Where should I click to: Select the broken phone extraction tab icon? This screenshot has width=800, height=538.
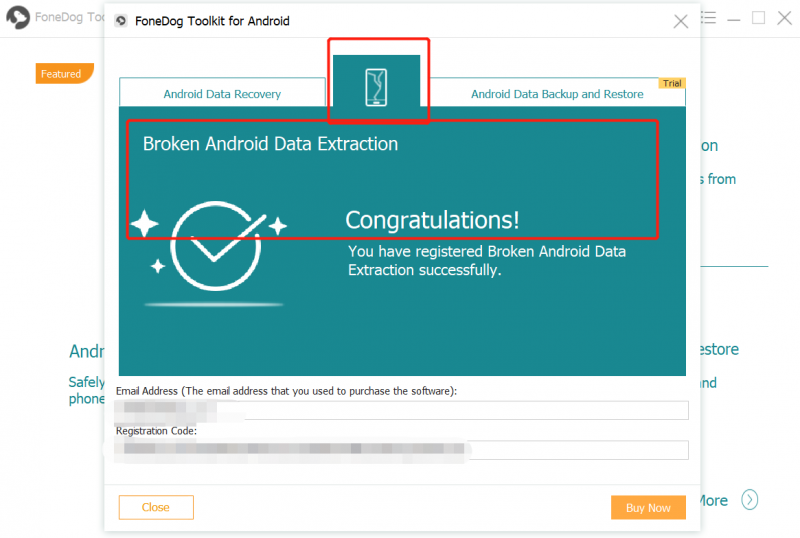click(377, 87)
